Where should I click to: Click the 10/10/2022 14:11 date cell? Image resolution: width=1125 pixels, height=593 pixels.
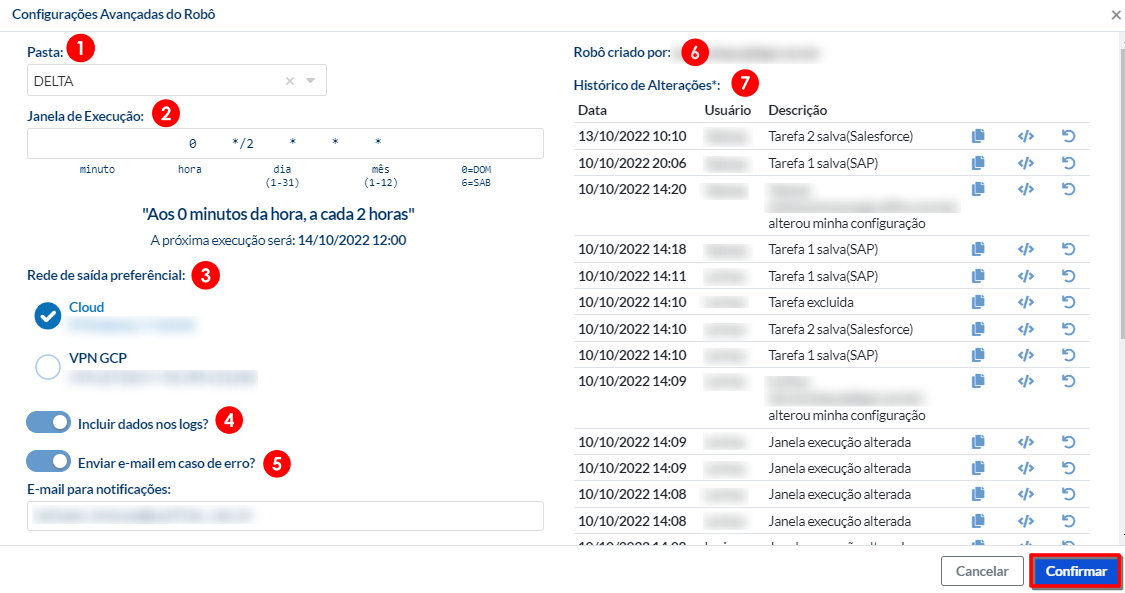click(632, 276)
